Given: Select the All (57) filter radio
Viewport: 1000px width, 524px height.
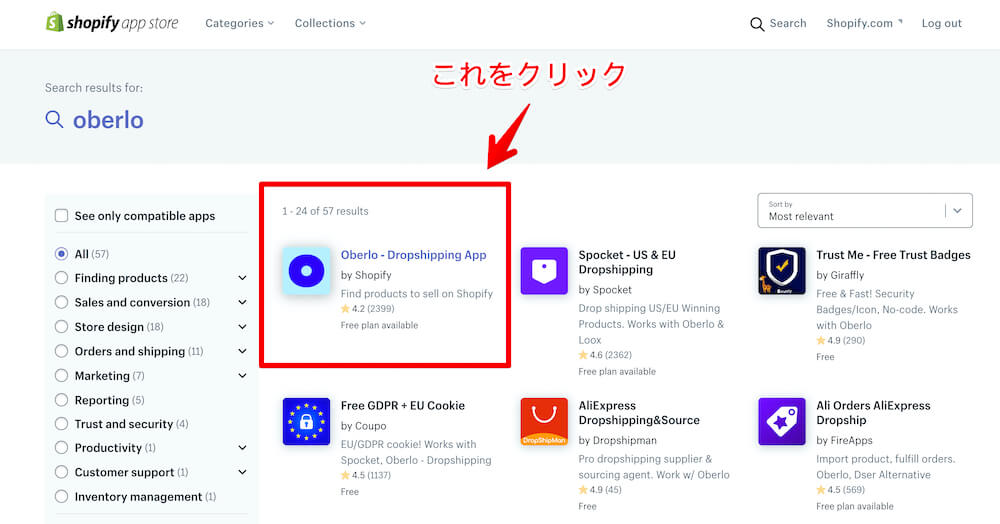Looking at the screenshot, I should coord(61,254).
